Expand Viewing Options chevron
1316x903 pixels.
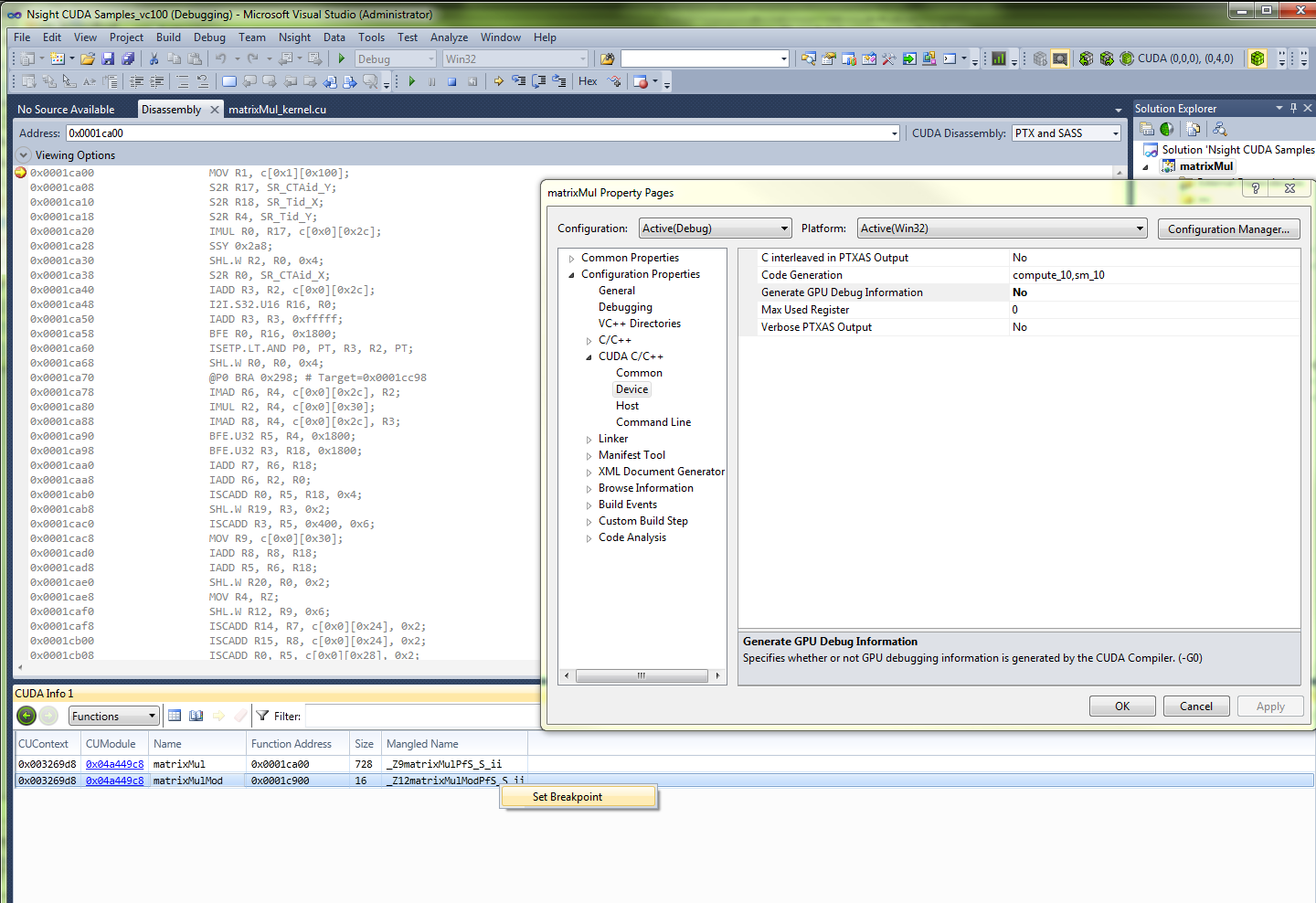click(x=24, y=154)
